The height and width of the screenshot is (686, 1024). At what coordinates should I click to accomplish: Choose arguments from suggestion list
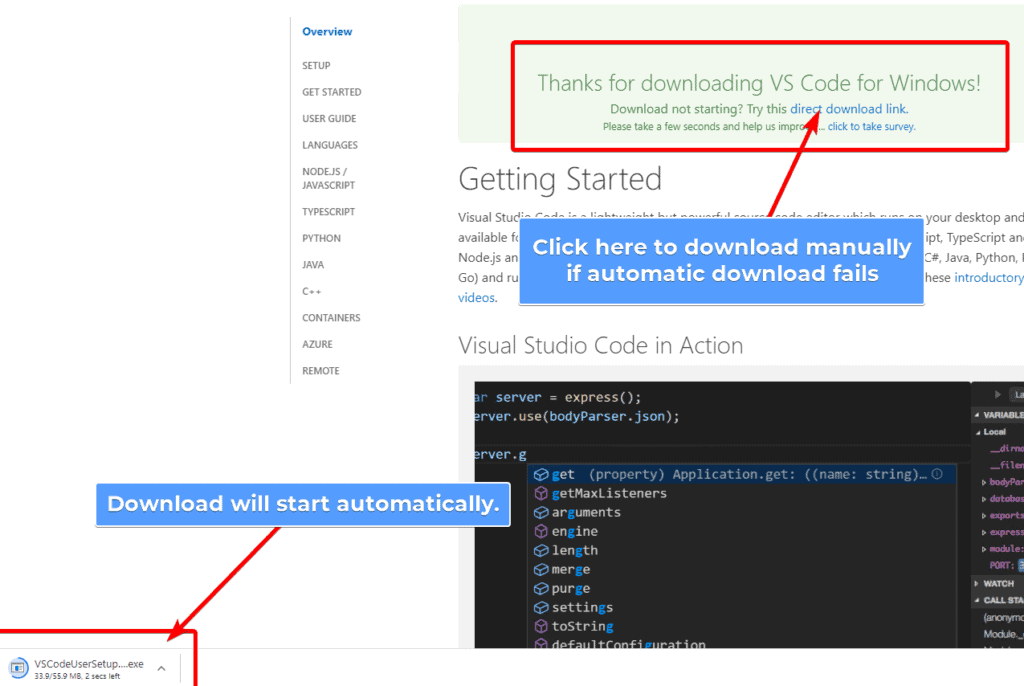(586, 512)
